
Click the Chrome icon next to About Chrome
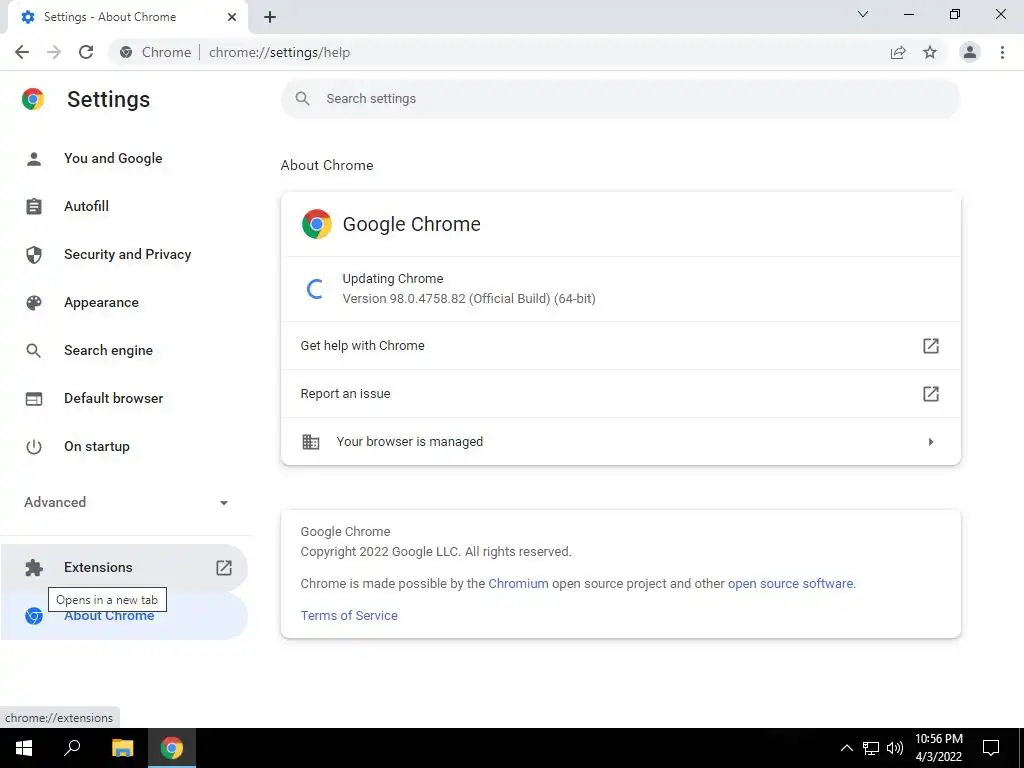pyautogui.click(x=34, y=616)
